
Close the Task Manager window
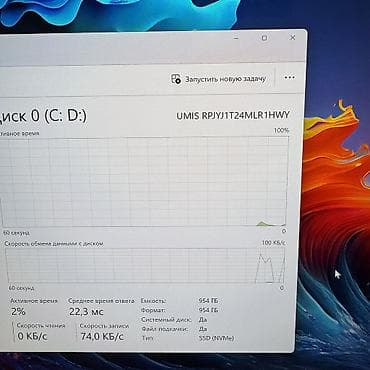[x=292, y=37]
